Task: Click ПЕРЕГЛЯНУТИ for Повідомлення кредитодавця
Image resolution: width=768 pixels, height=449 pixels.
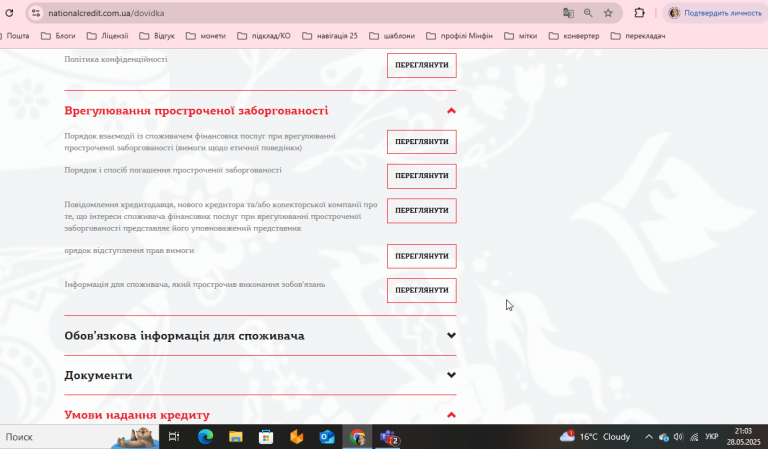Action: pos(422,211)
